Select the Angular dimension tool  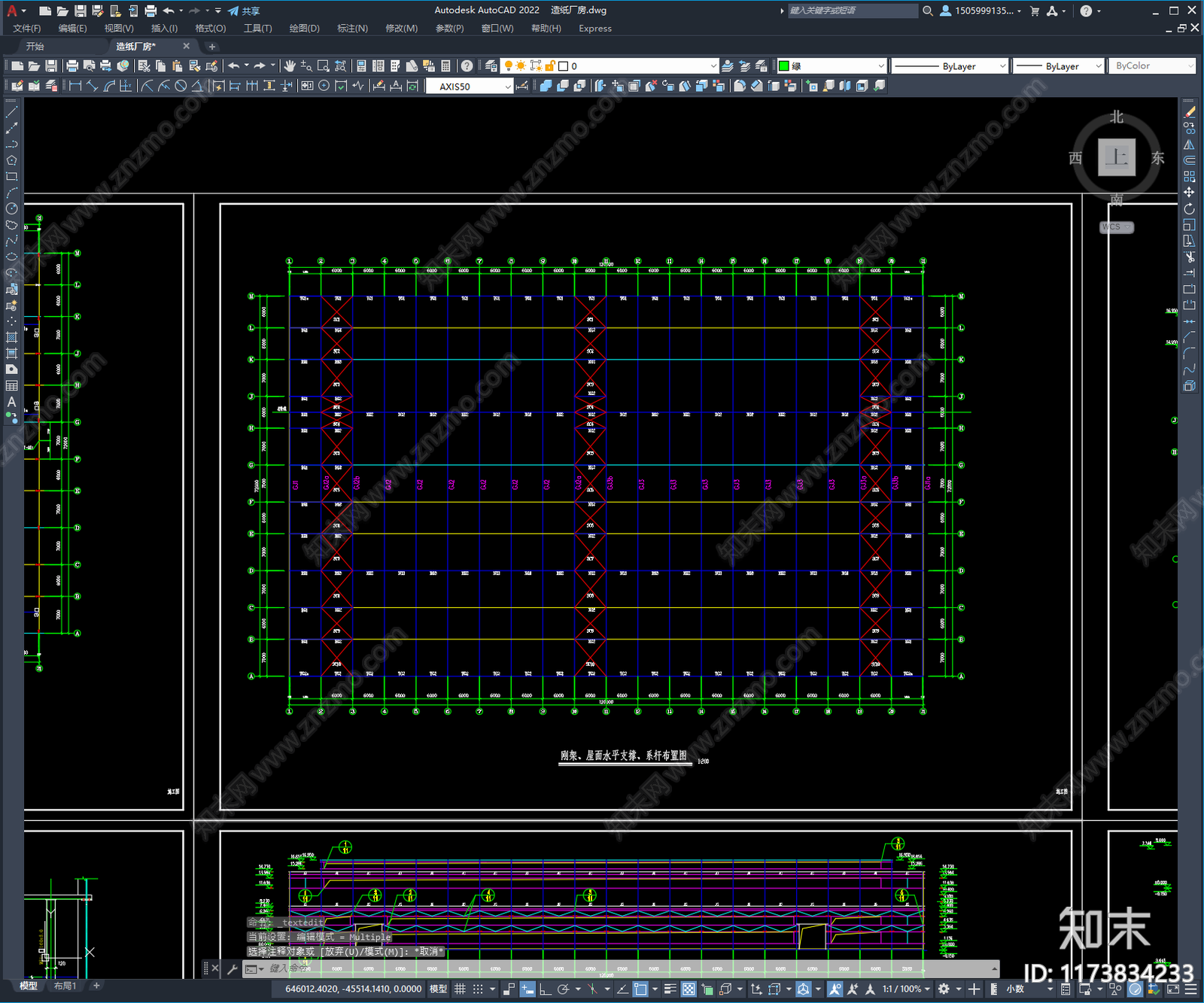[x=197, y=86]
